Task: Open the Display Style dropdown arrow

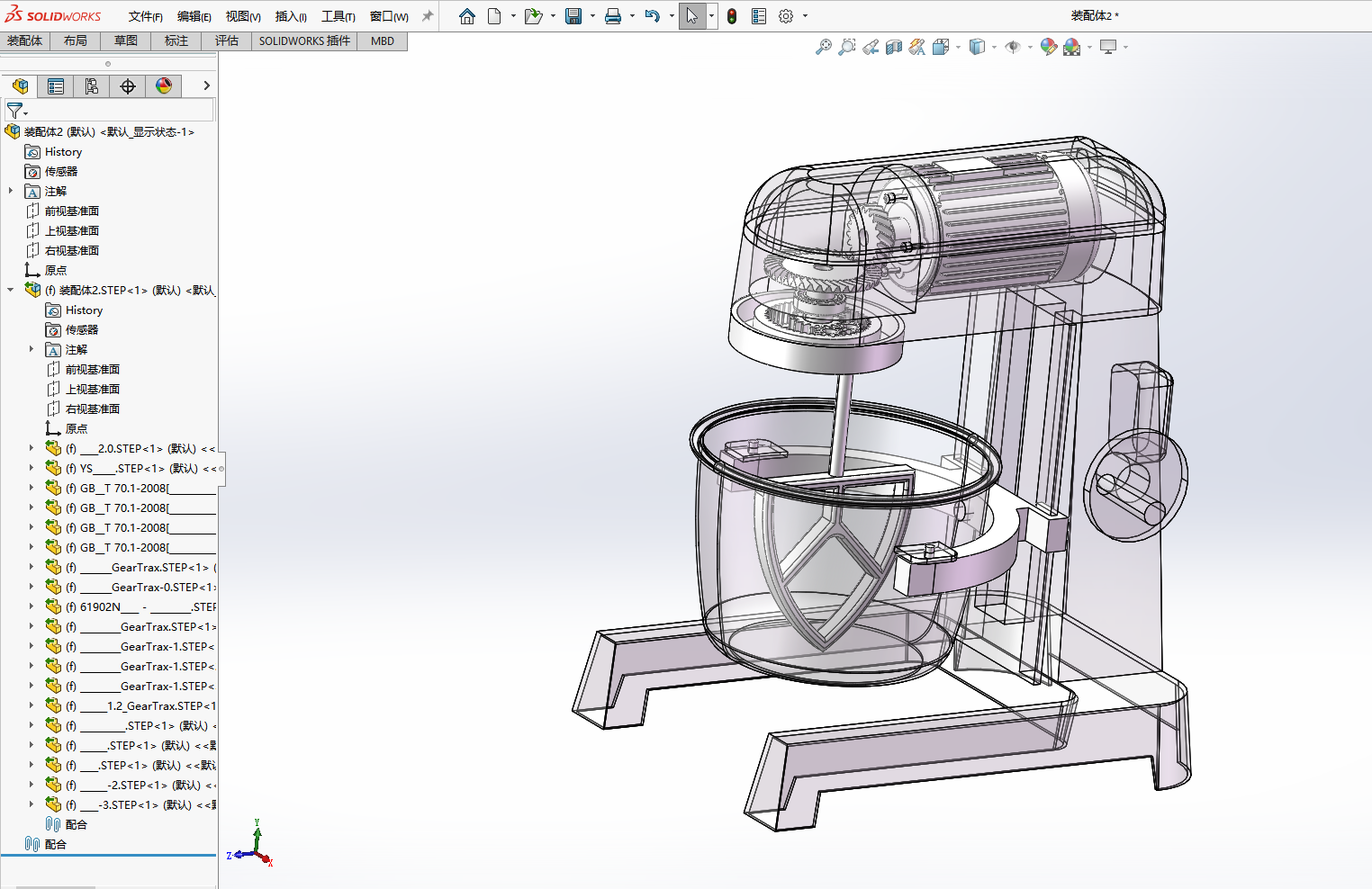Action: (x=994, y=47)
